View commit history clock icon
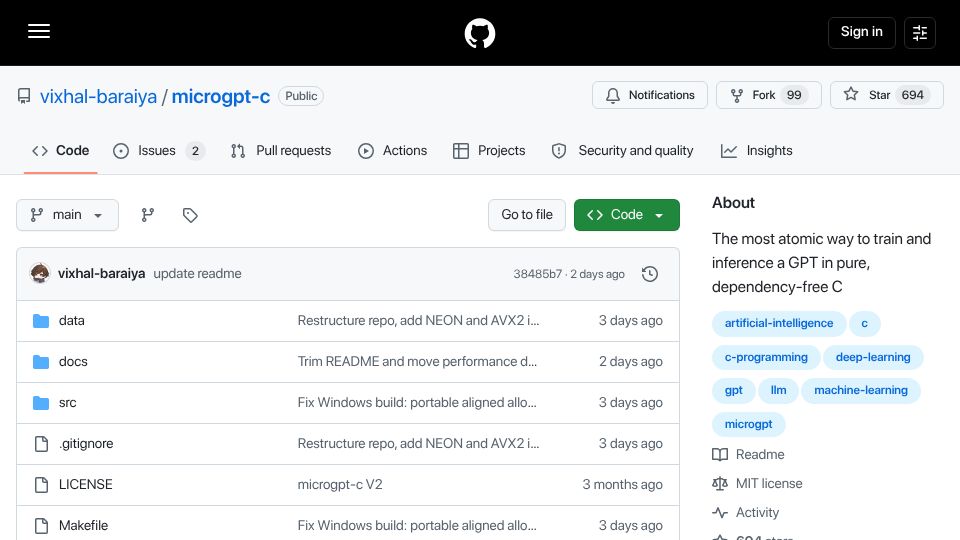The height and width of the screenshot is (540, 960). 650,274
